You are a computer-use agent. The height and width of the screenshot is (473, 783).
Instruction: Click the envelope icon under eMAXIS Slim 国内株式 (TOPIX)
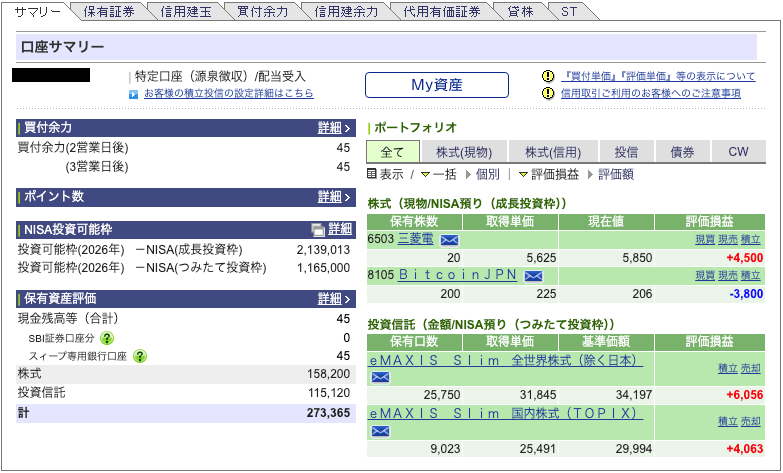(380, 431)
